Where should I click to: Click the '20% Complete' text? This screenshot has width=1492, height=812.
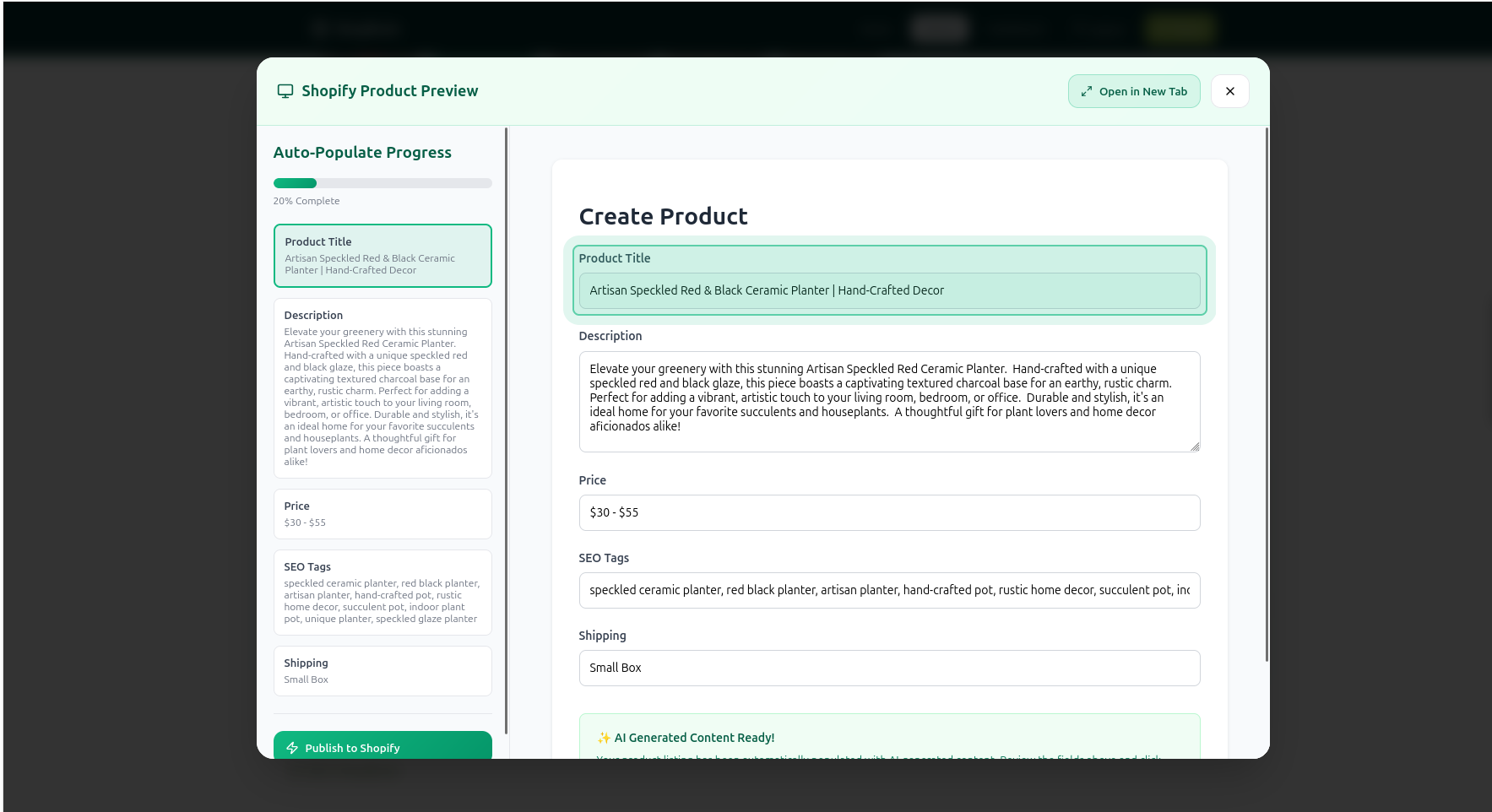pyautogui.click(x=307, y=201)
